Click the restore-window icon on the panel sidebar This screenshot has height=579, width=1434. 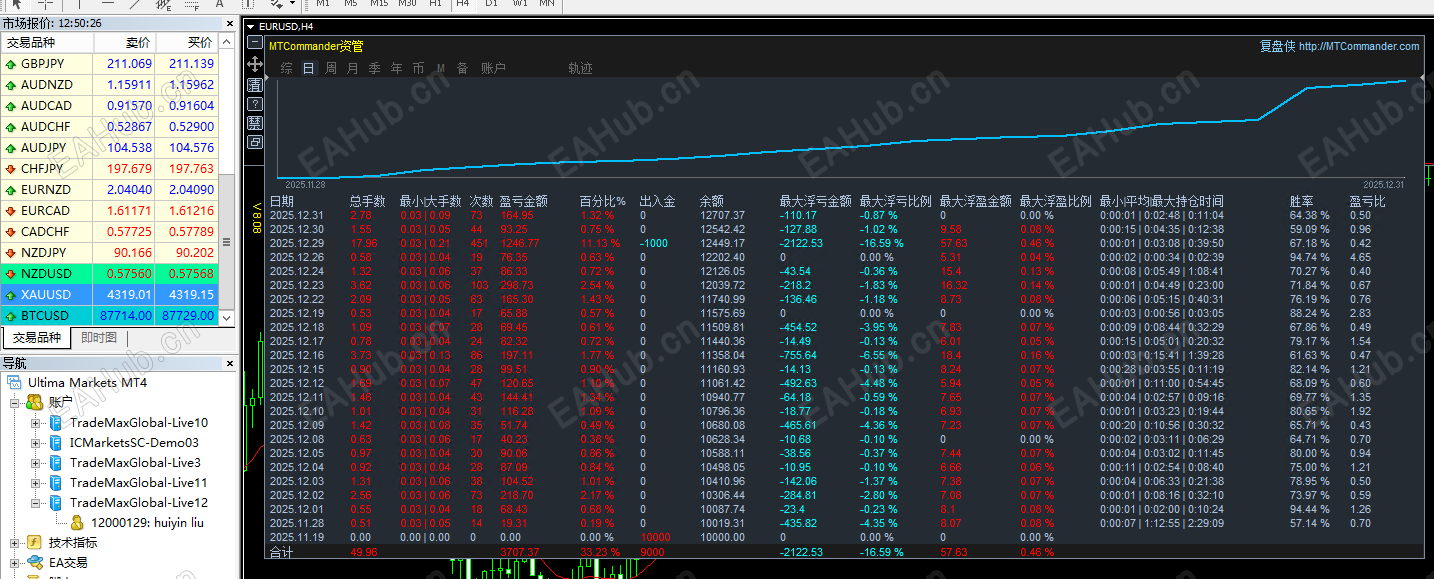pyautogui.click(x=255, y=142)
